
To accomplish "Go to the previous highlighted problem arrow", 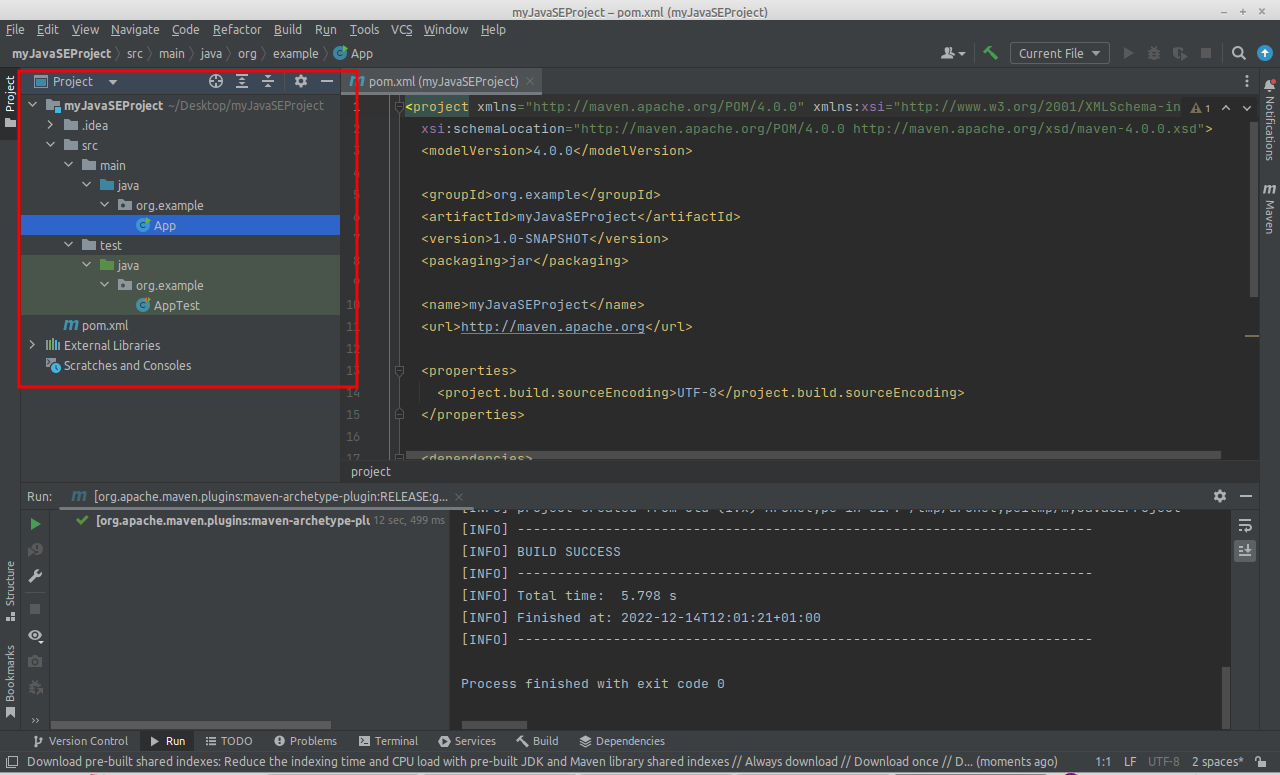I will [x=1226, y=108].
